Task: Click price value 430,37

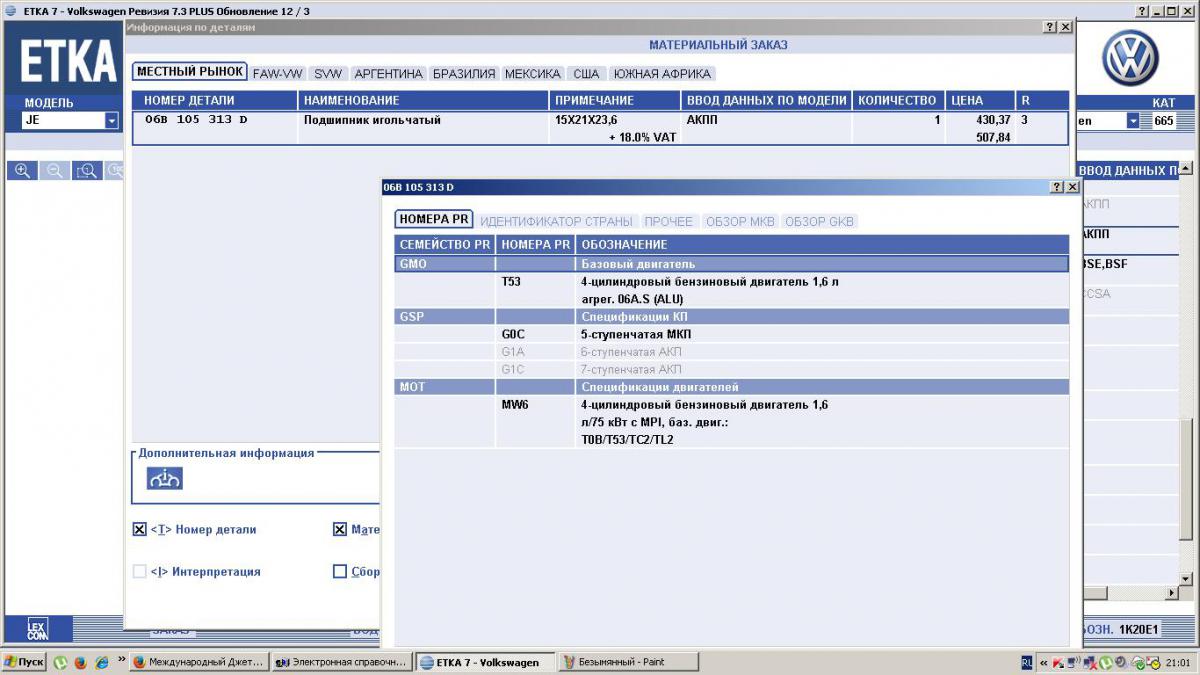Action: 993,119
